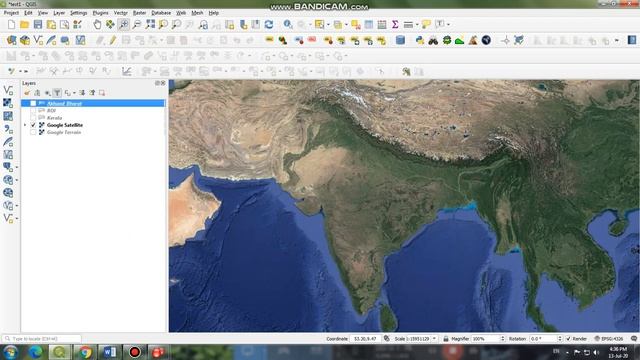Open the Show Layout Manager icon
The image size is (640, 360).
64,24
